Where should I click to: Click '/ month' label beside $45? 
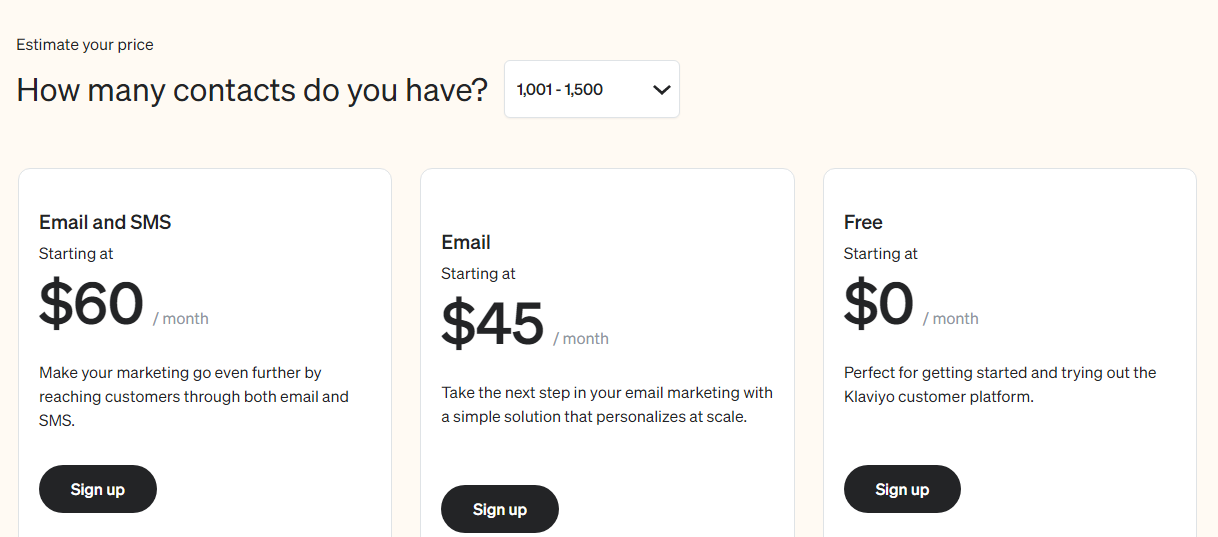[581, 339]
